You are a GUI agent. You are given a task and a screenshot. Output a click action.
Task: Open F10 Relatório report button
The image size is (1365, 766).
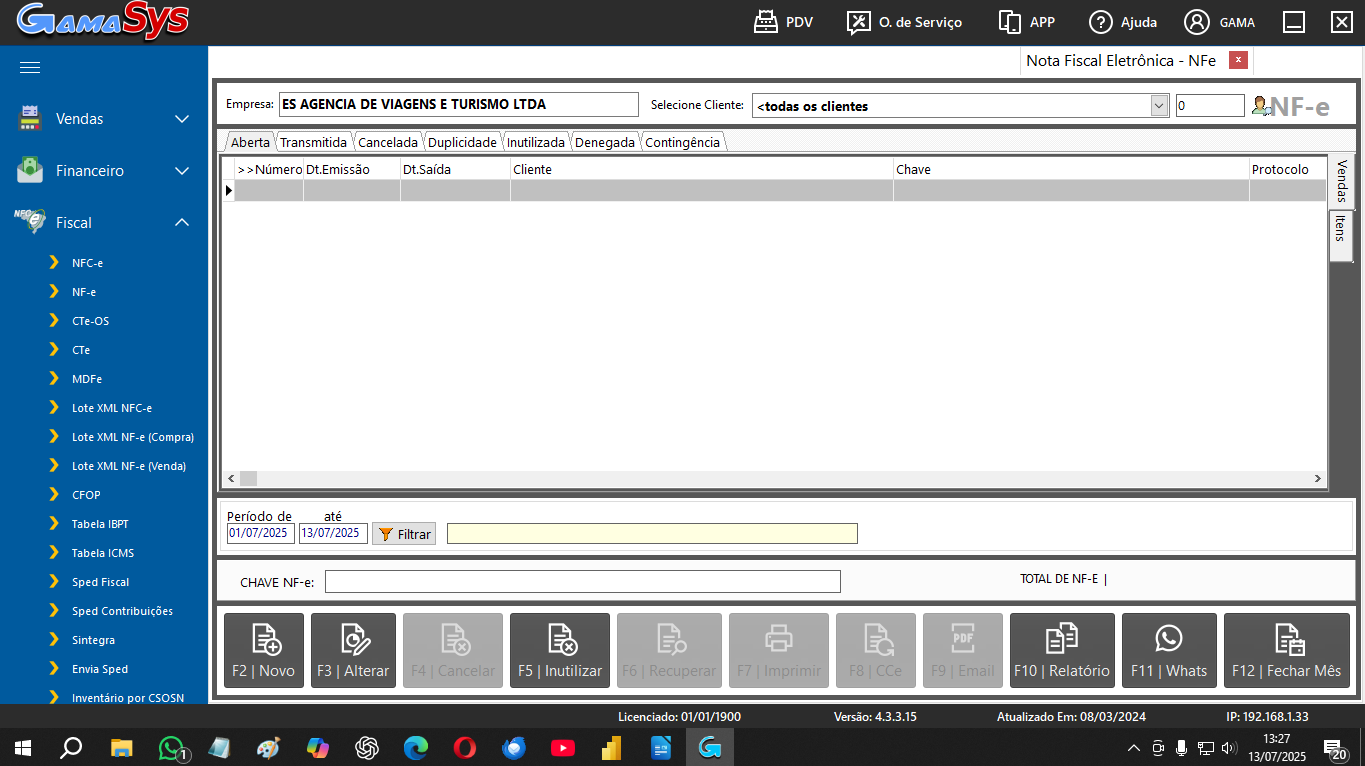tap(1062, 650)
